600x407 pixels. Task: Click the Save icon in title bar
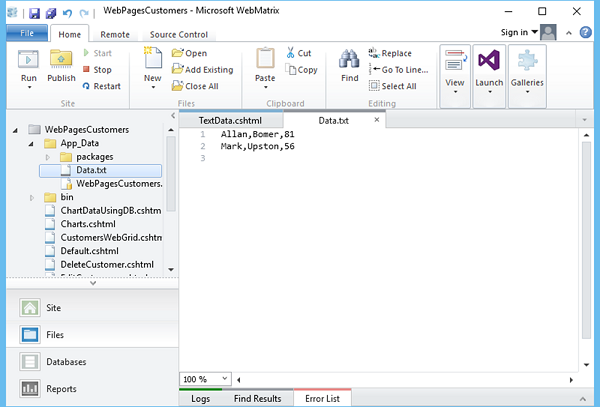34,13
